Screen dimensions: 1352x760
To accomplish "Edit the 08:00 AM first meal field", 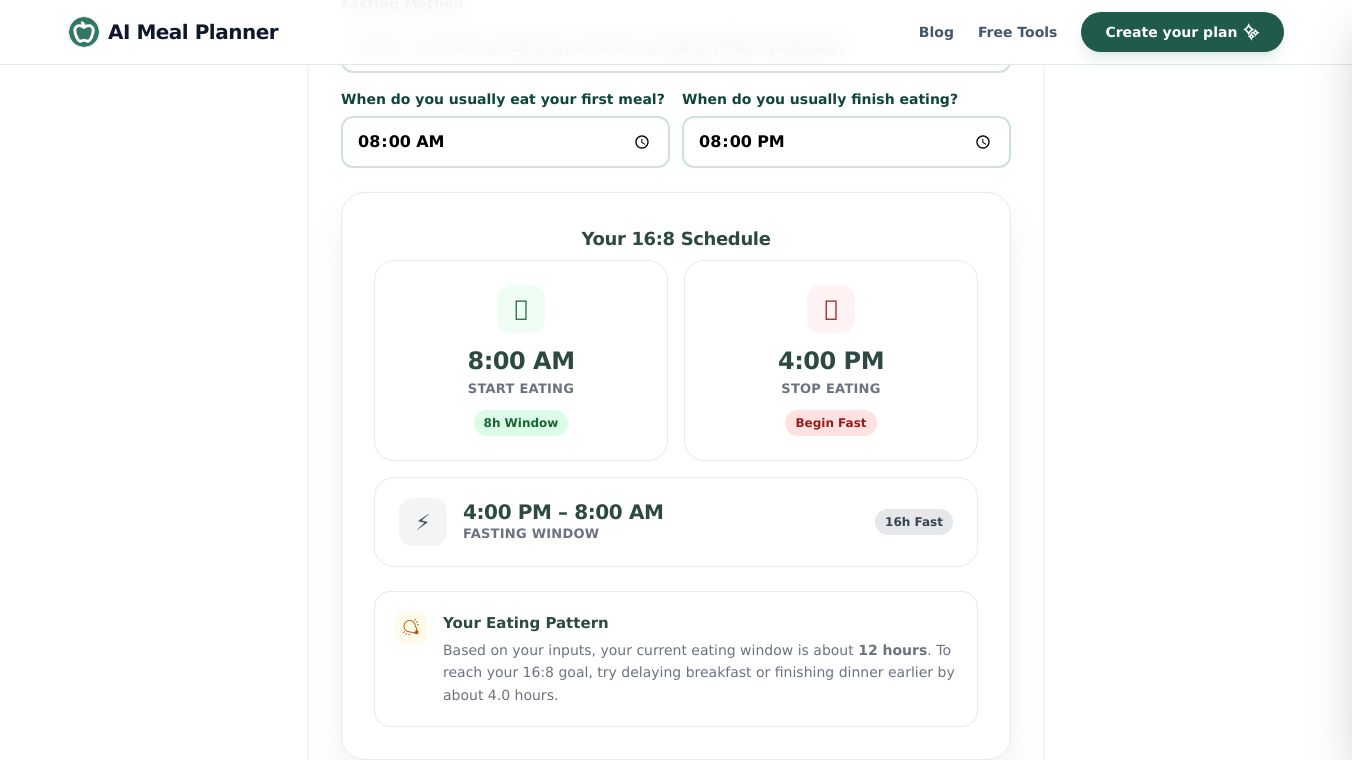I will [x=480, y=142].
